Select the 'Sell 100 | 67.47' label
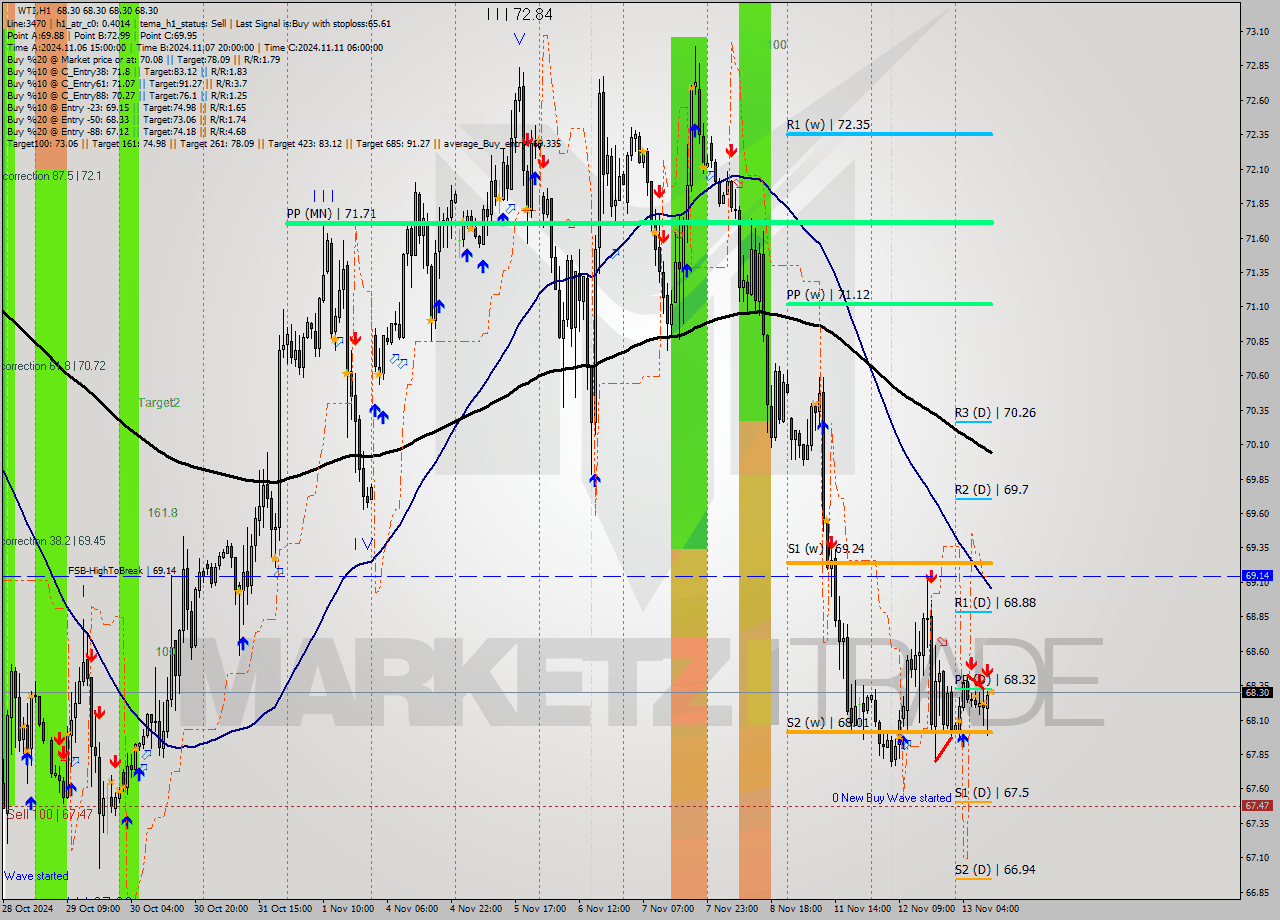This screenshot has height=920, width=1280. [x=50, y=815]
